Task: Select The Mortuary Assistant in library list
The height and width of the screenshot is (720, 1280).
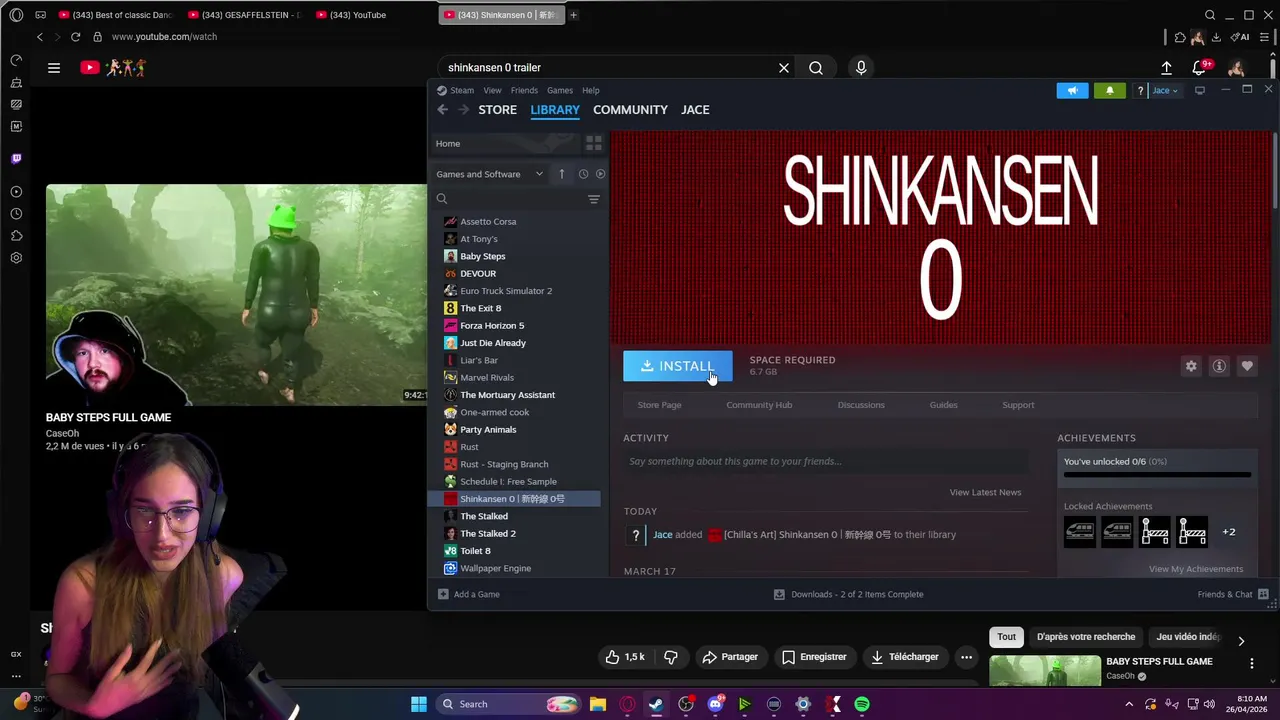Action: click(x=507, y=395)
